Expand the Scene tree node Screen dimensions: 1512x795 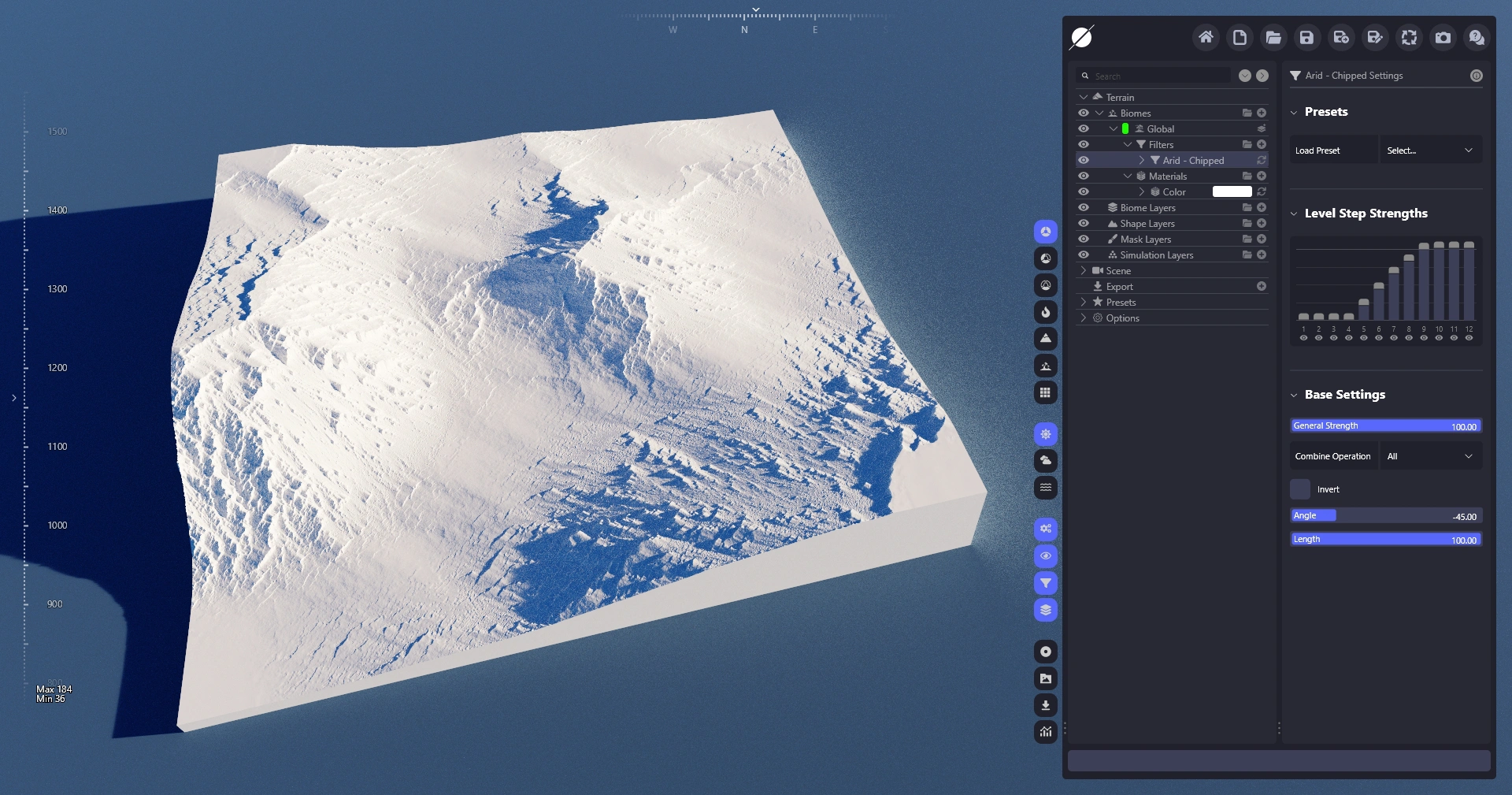click(1084, 271)
